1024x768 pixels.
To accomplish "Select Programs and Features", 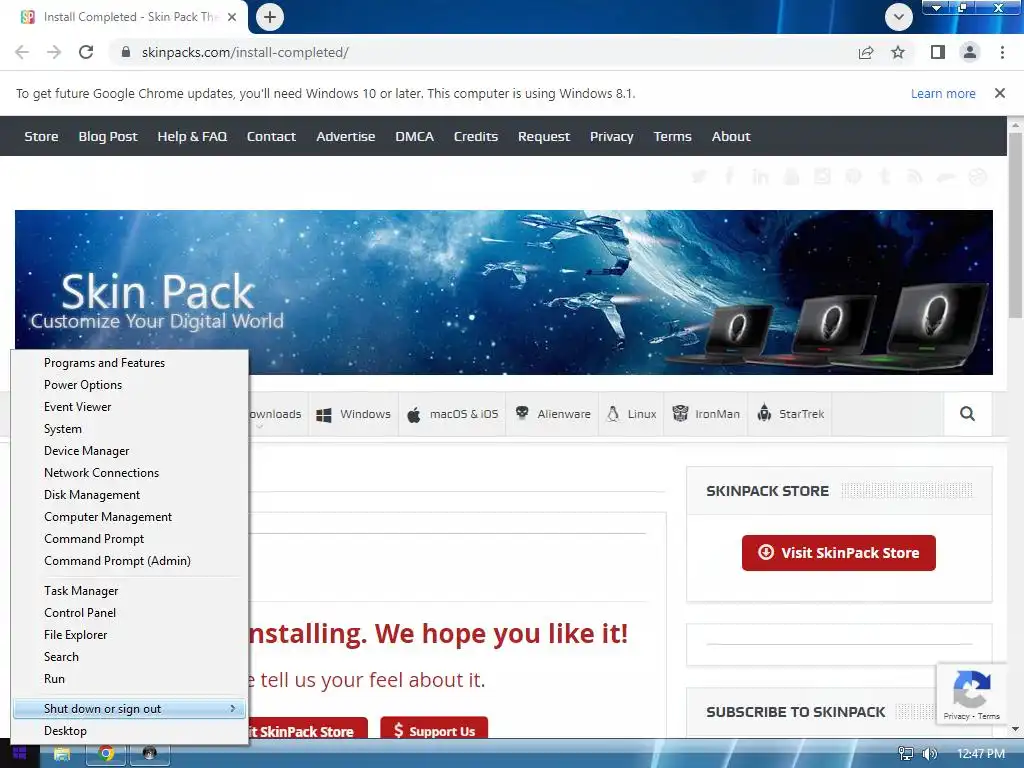I will point(104,362).
